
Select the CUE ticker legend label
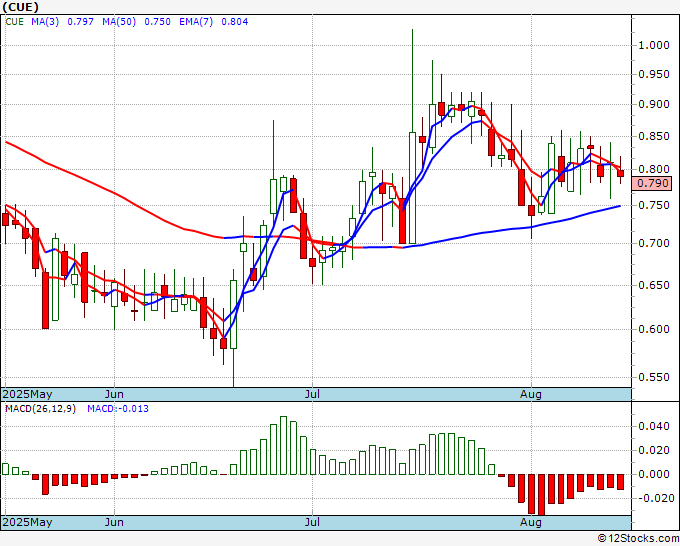[15, 22]
